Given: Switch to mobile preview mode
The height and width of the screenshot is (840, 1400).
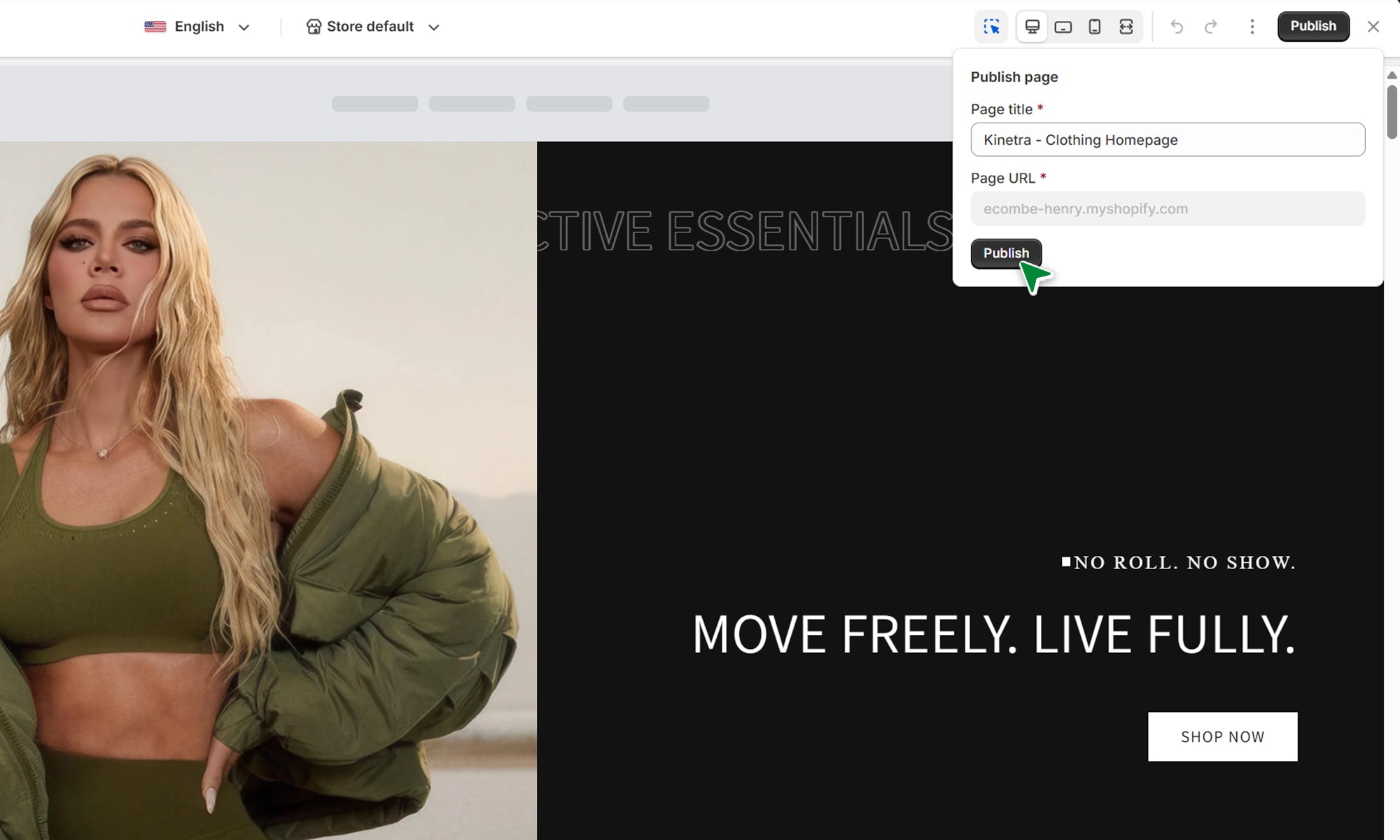Looking at the screenshot, I should 1095,27.
